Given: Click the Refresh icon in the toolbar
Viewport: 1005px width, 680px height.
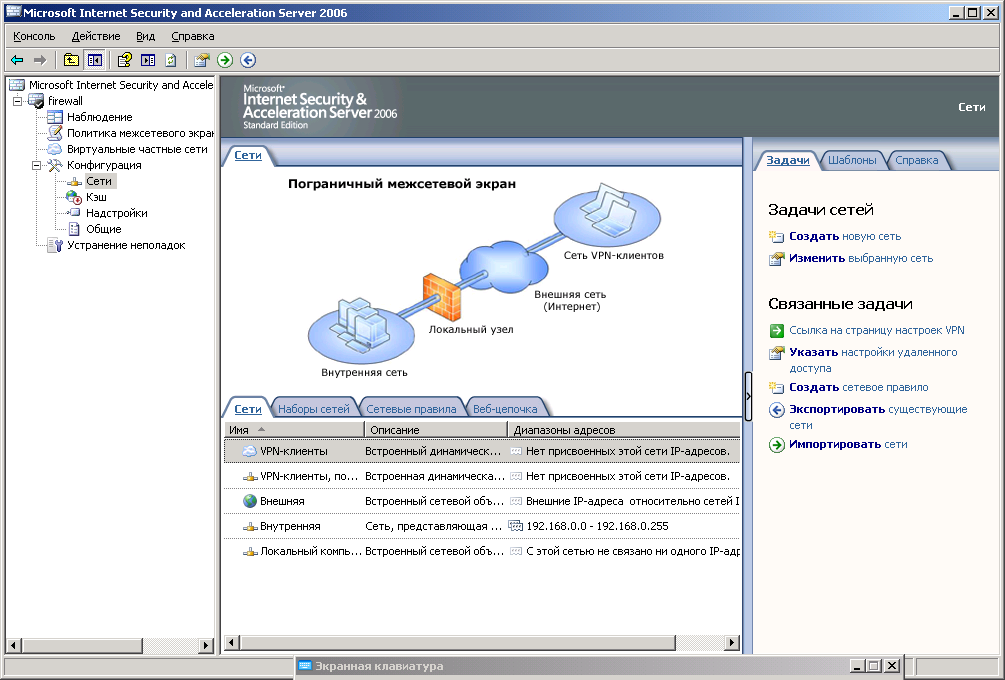Looking at the screenshot, I should 171,60.
